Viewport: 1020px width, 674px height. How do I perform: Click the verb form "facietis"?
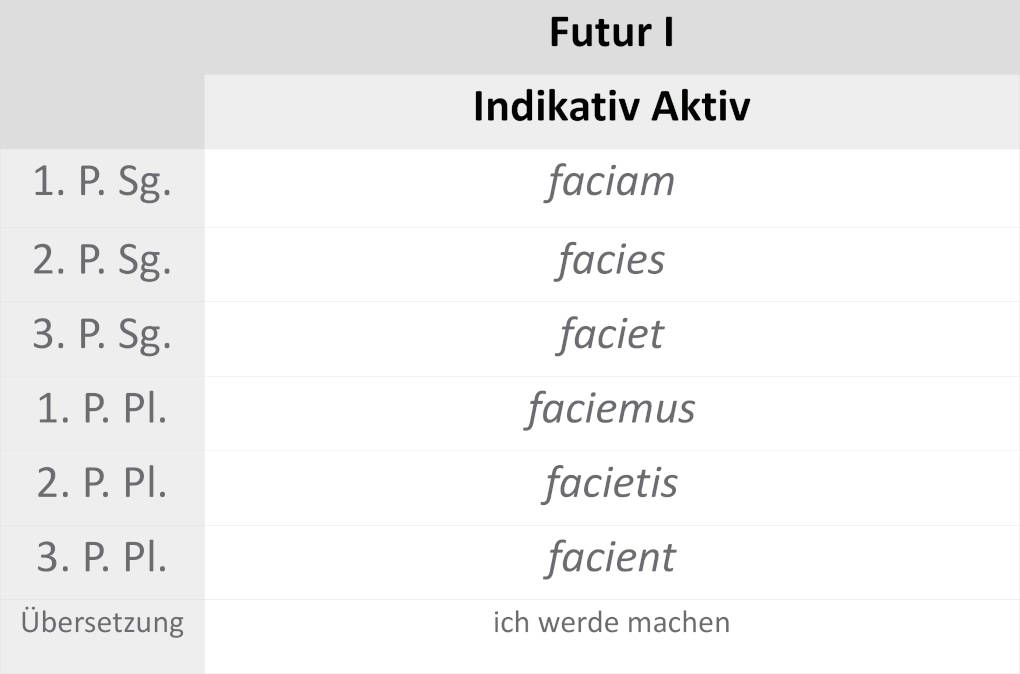pyautogui.click(x=611, y=483)
